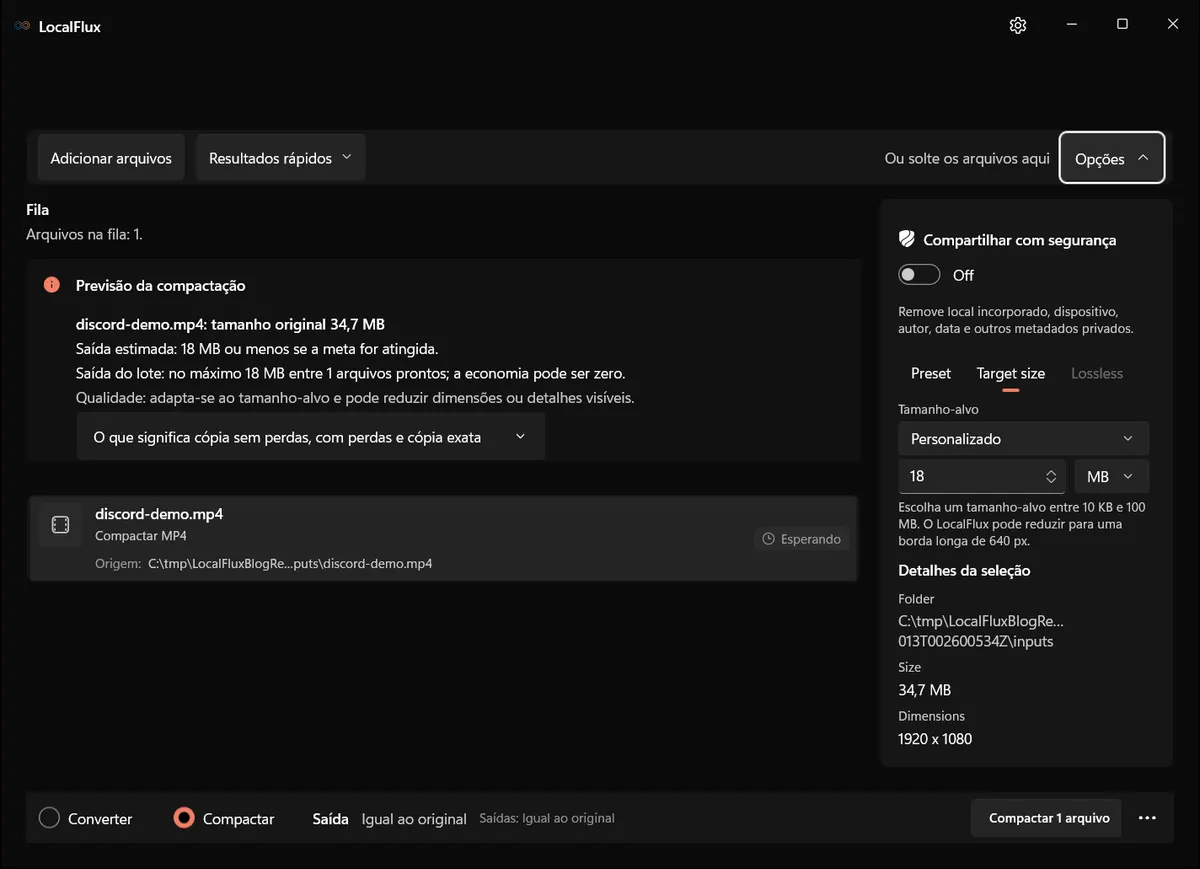
Task: Toggle the Compartilhar com segurança switch
Action: [920, 275]
